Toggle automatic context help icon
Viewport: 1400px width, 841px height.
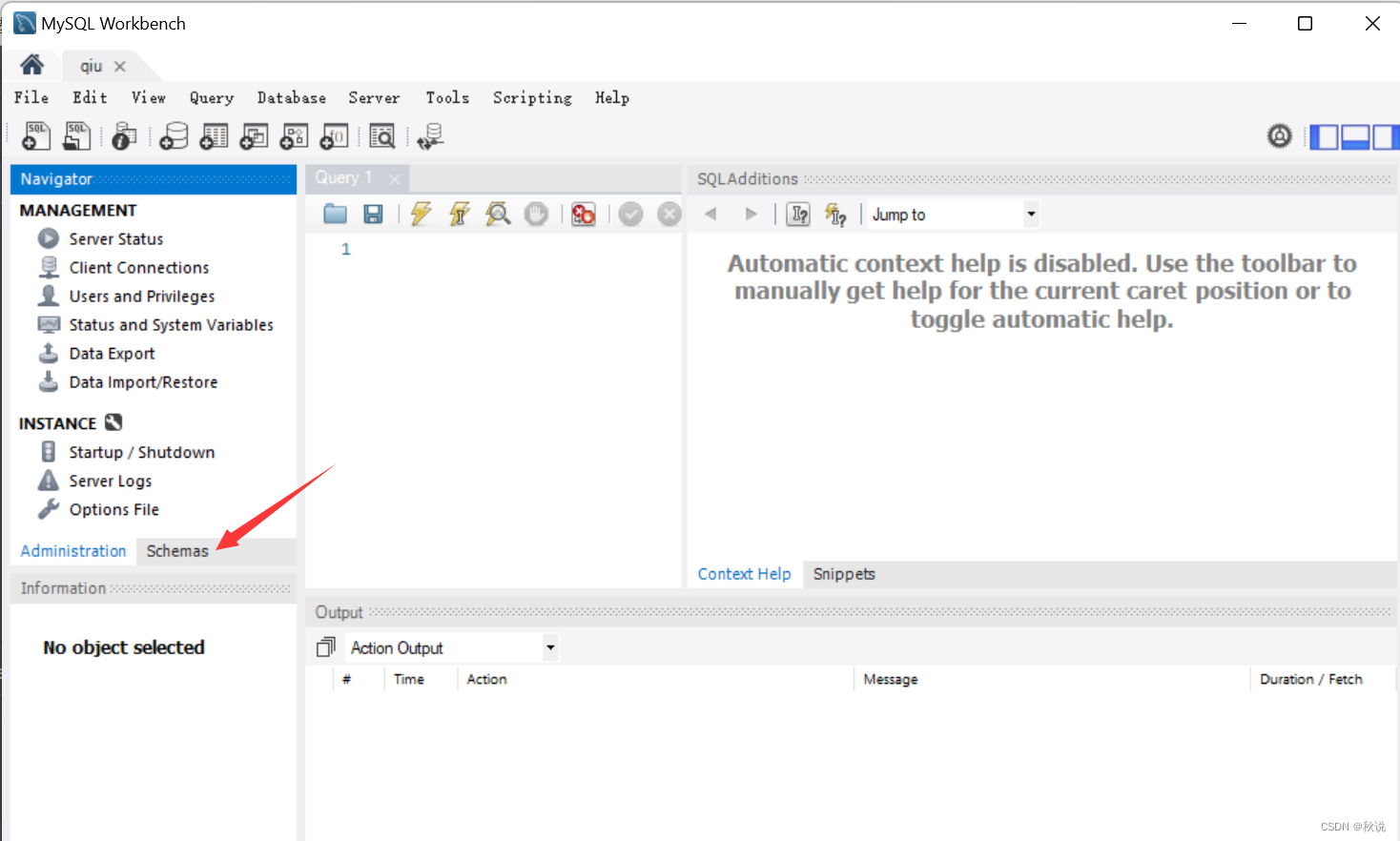836,215
